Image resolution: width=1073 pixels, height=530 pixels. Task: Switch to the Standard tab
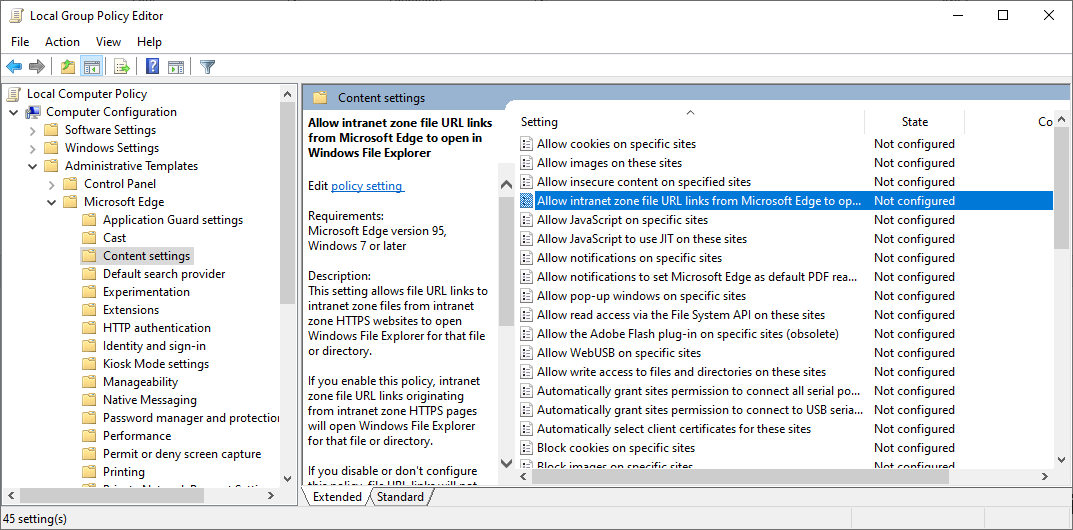(400, 497)
